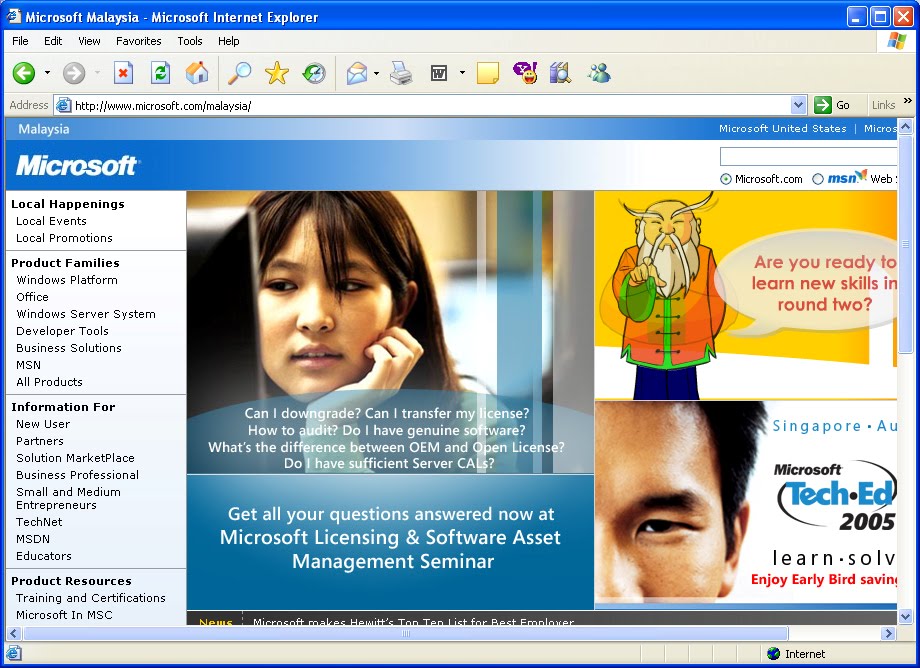
Task: Expand the Links toolbar chevron
Action: pyautogui.click(x=908, y=101)
